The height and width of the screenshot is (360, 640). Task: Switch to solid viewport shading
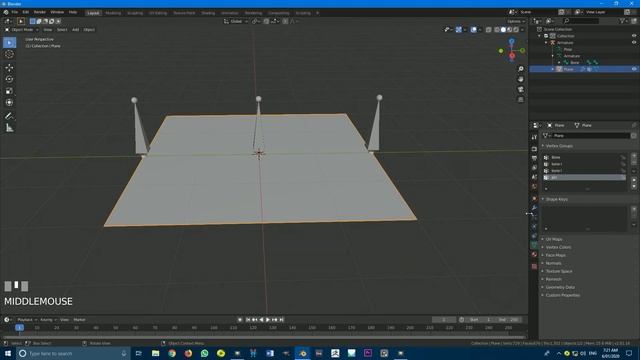pos(503,30)
